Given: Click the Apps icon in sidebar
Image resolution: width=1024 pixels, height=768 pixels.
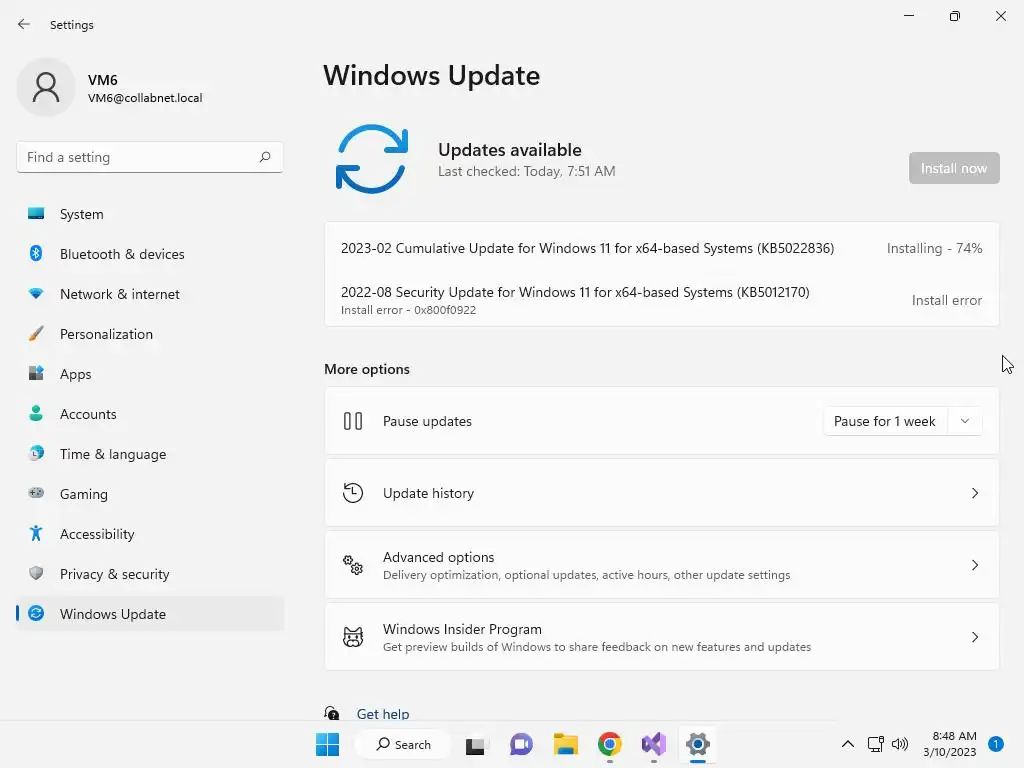Looking at the screenshot, I should 36,374.
